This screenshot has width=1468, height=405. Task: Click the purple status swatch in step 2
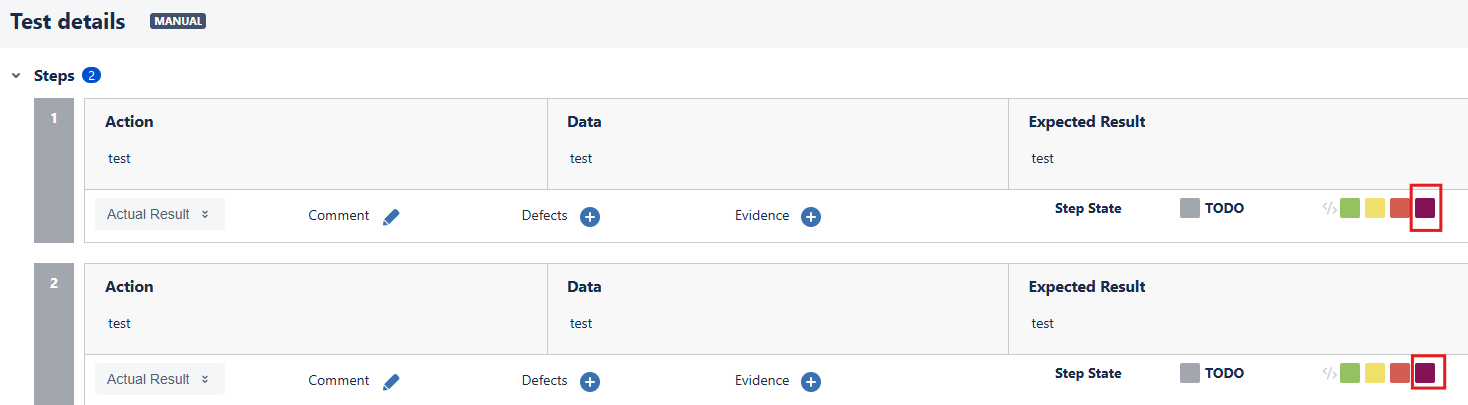click(1425, 373)
